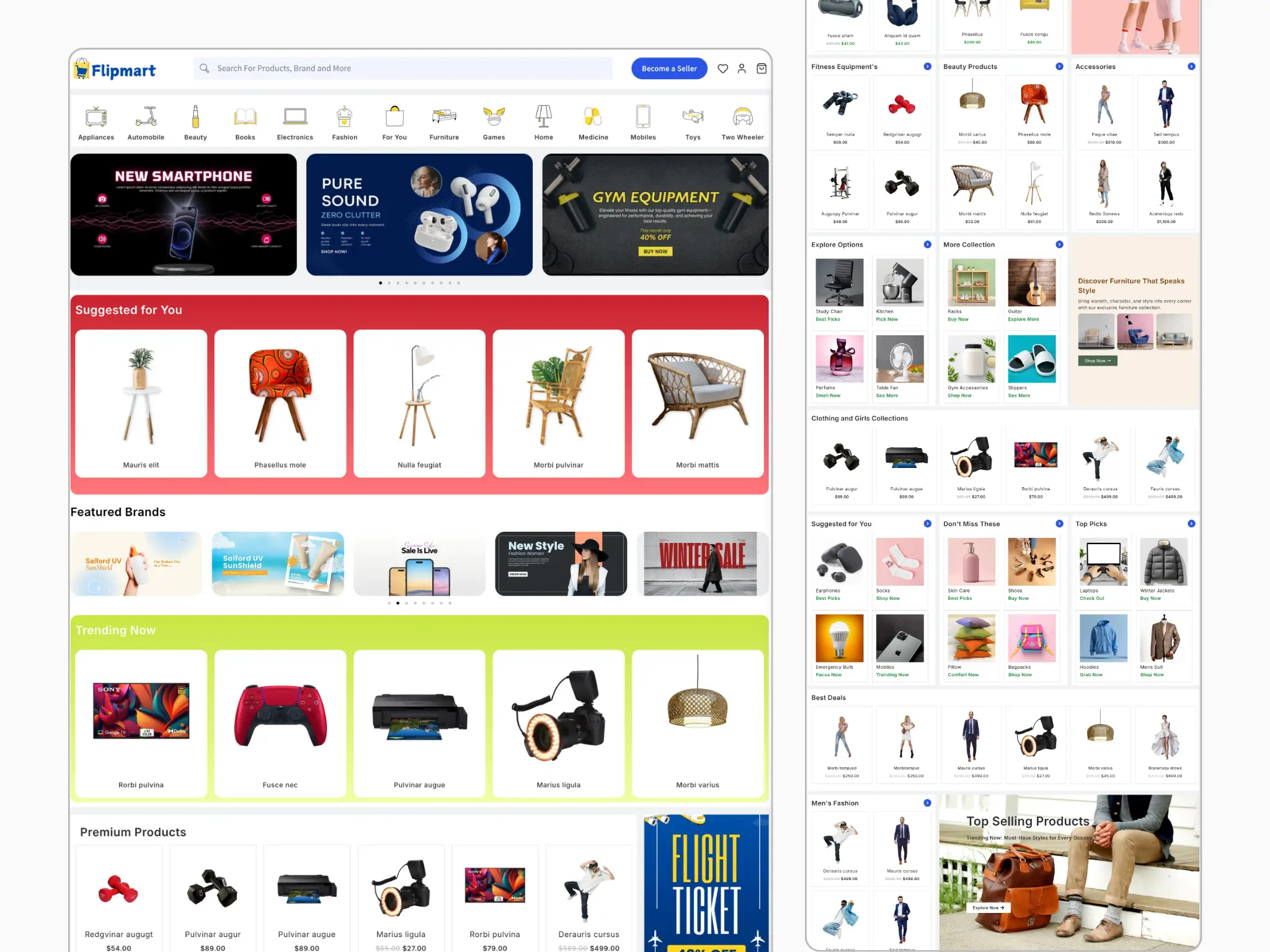Expand the Fitness Equipment's section arrow
This screenshot has height=952, width=1270.
pyautogui.click(x=927, y=66)
